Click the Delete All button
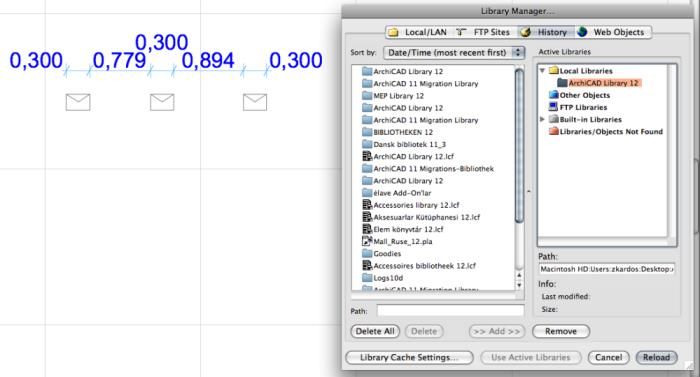 point(375,331)
